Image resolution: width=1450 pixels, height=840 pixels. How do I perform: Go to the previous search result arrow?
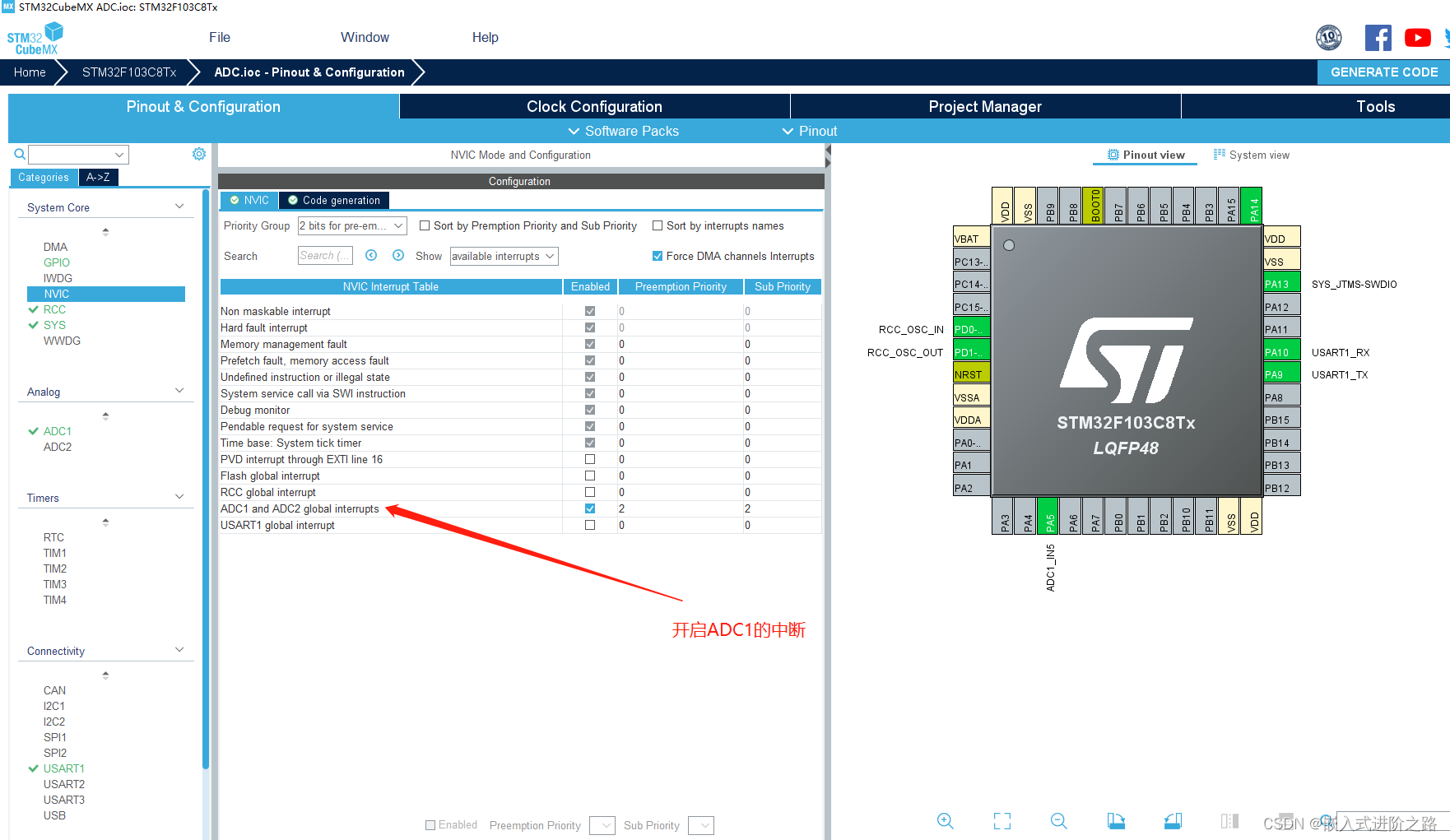[371, 255]
